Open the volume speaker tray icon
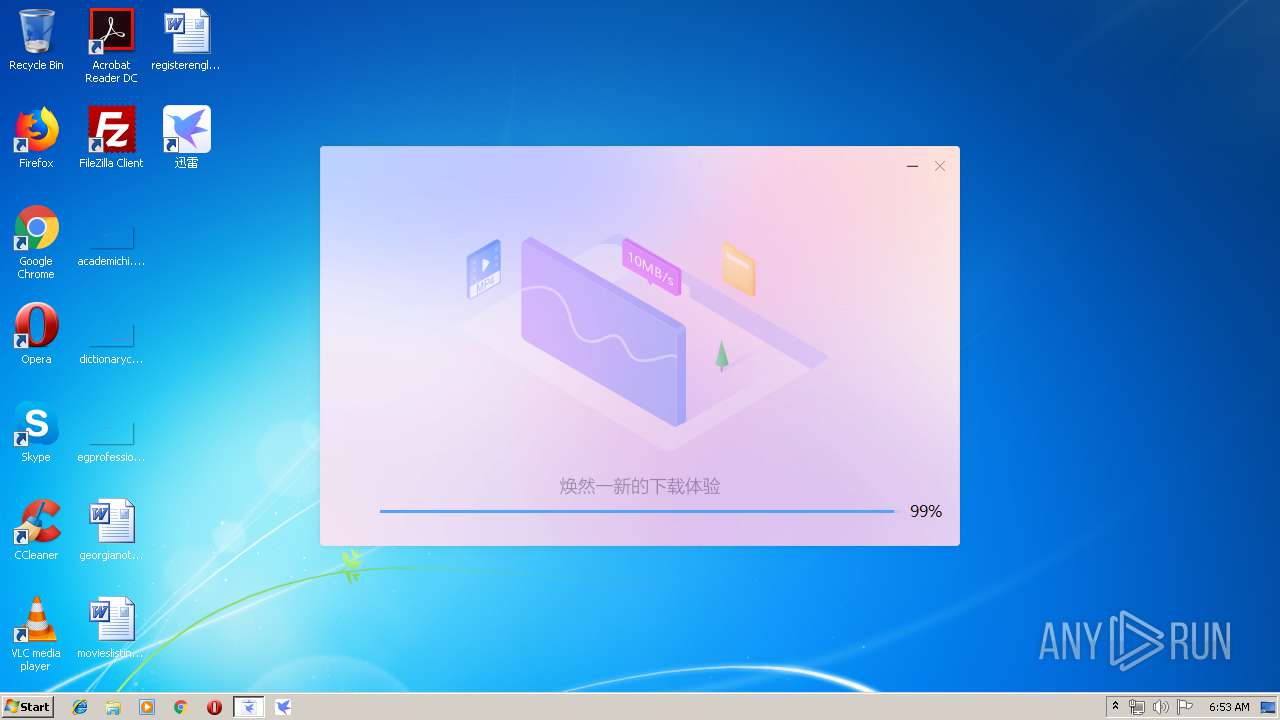1280x720 pixels. point(1161,707)
